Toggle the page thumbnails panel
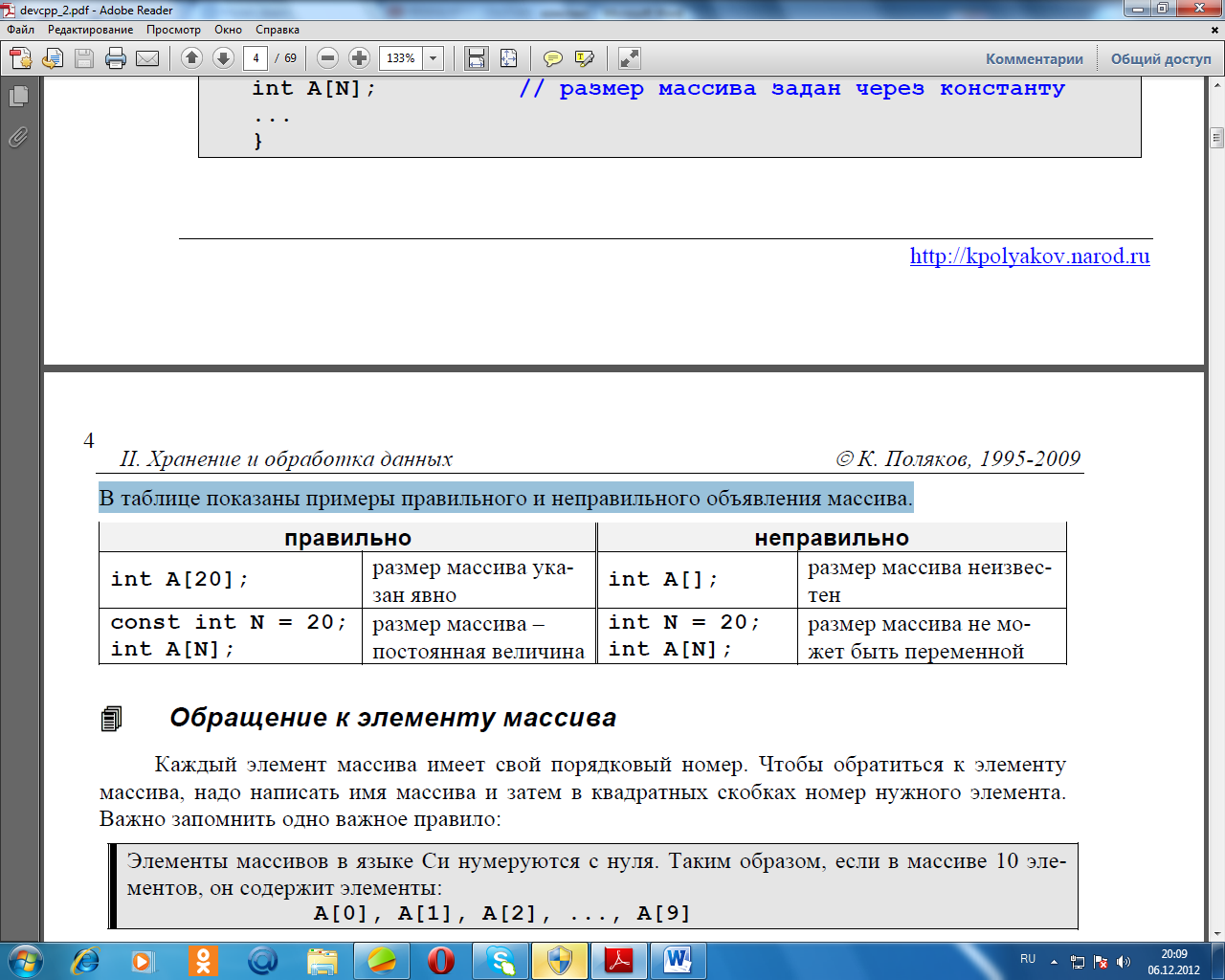The height and width of the screenshot is (980, 1225). (x=18, y=97)
